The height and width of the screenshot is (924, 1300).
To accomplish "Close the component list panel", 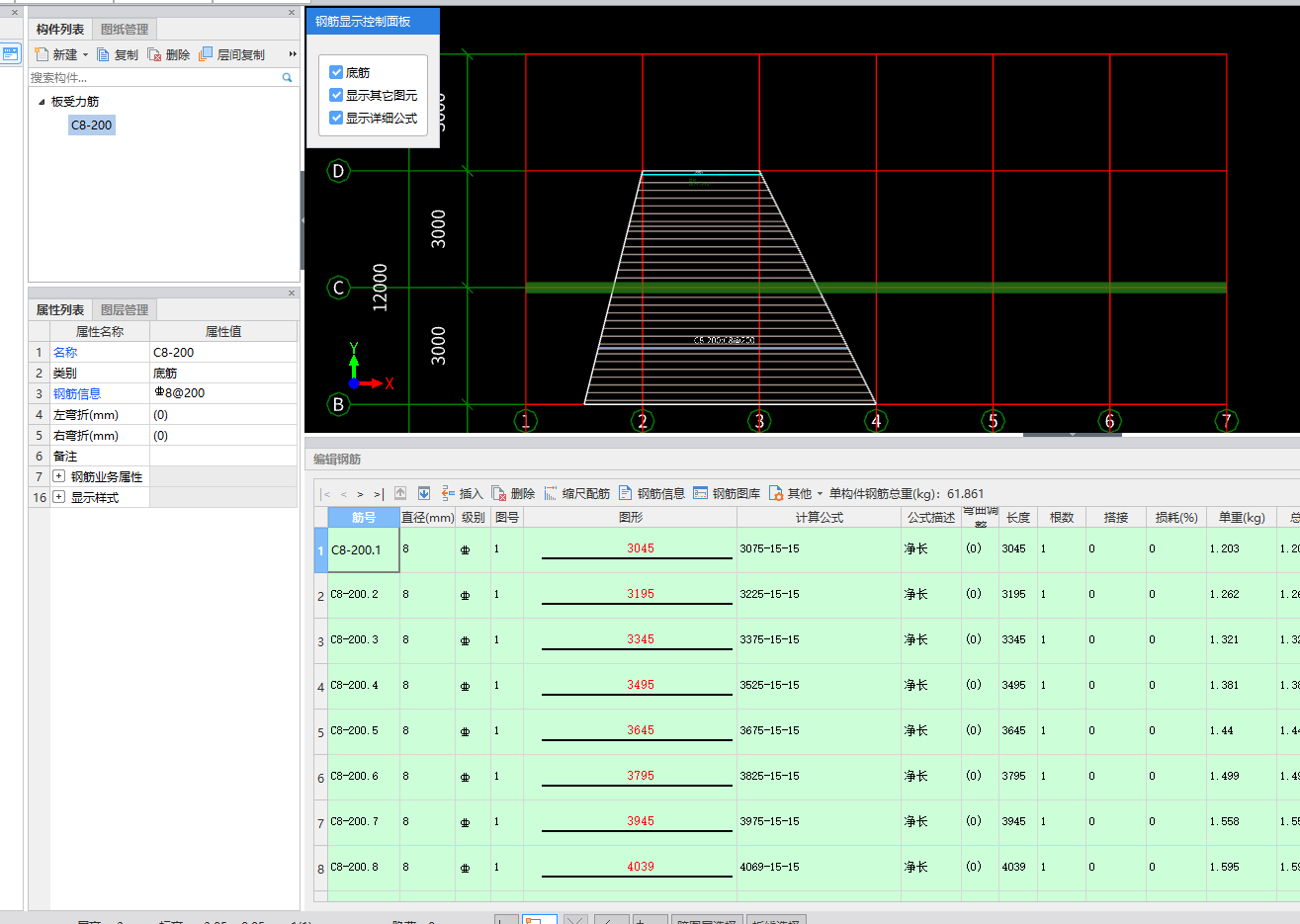I will tap(292, 13).
